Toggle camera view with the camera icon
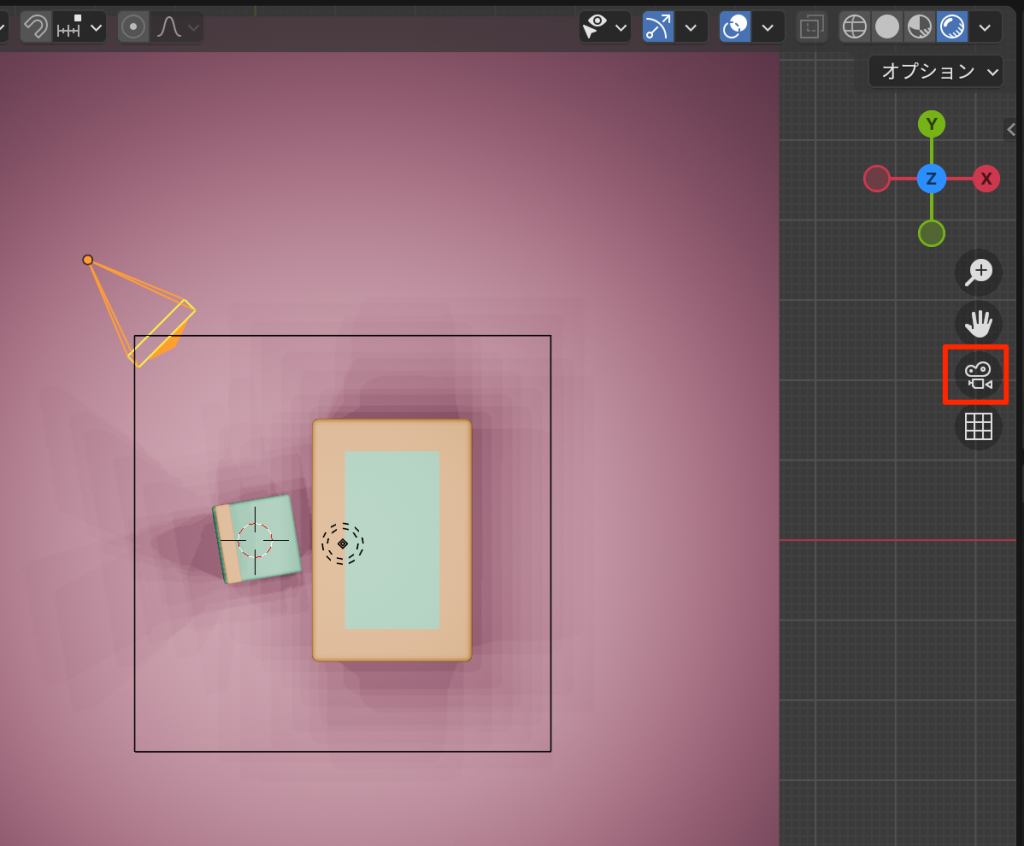 [x=977, y=375]
